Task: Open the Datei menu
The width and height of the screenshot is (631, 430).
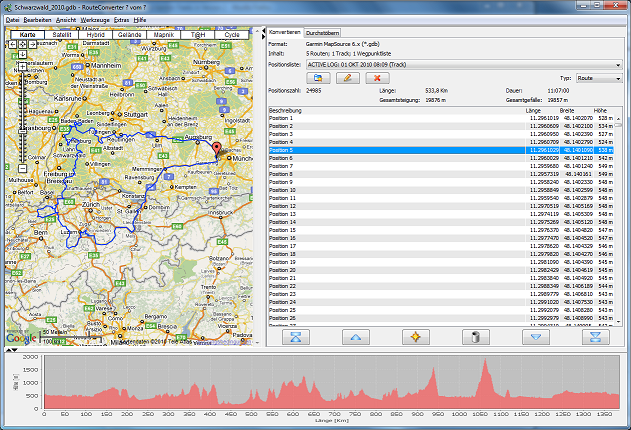Action: pos(12,20)
